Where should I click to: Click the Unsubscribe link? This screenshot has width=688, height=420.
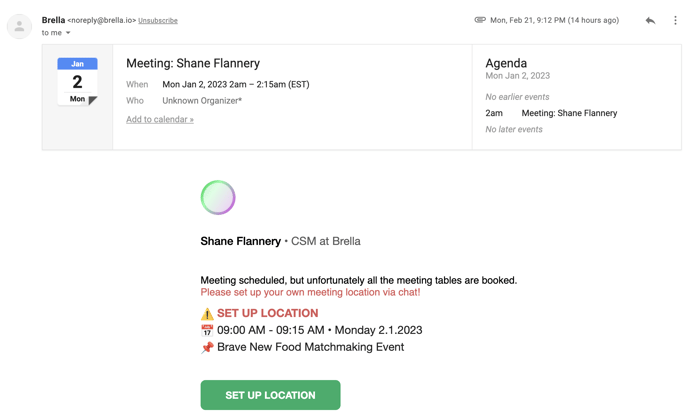[158, 21]
